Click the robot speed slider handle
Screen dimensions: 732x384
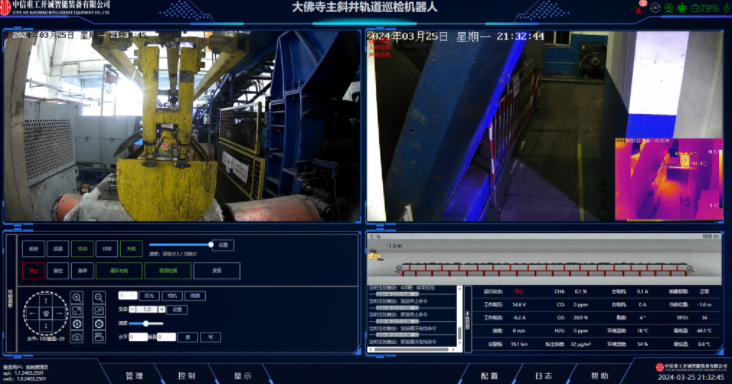pos(211,244)
